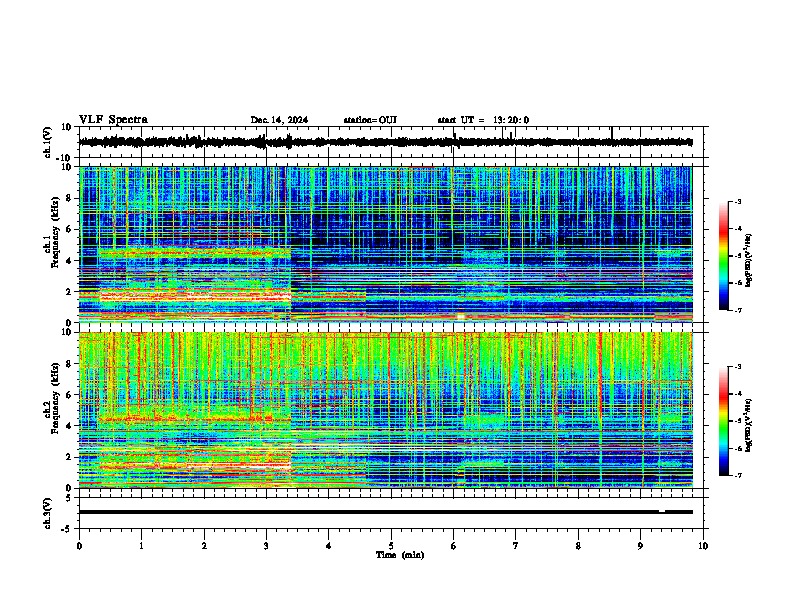
Task: Click the ch.1 "Frequency (kHz)" axis label
Action: [x=55, y=232]
